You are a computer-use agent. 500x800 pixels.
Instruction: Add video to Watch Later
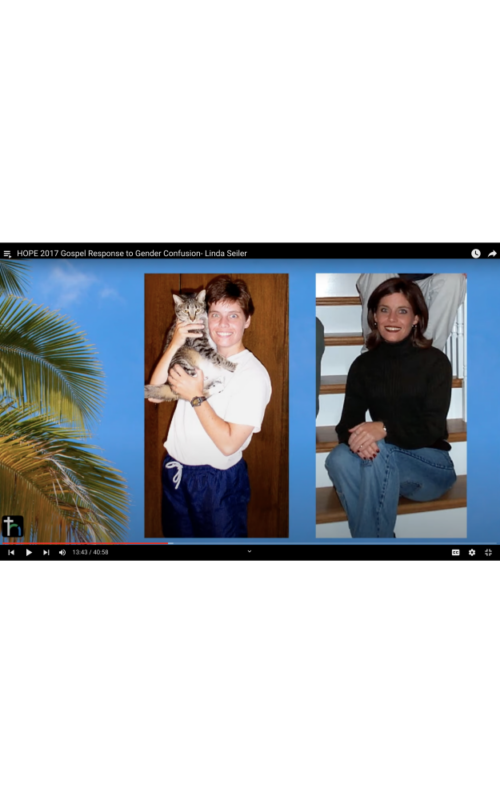click(x=476, y=254)
